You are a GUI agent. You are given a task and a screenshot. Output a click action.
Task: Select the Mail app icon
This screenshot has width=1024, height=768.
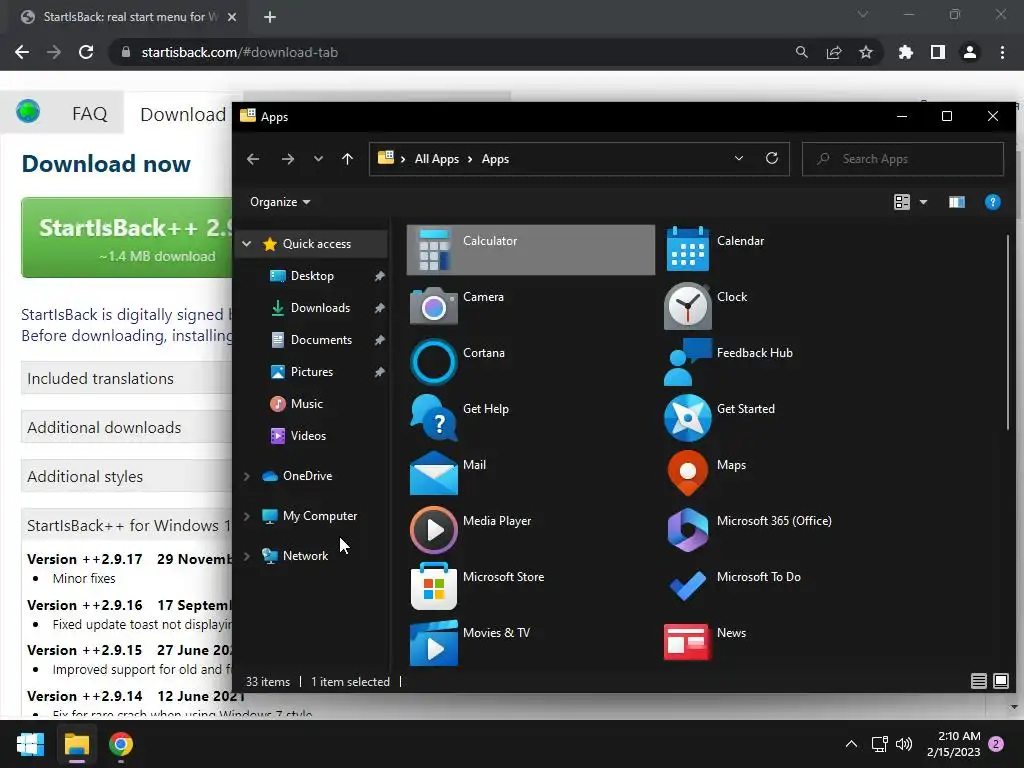(434, 474)
